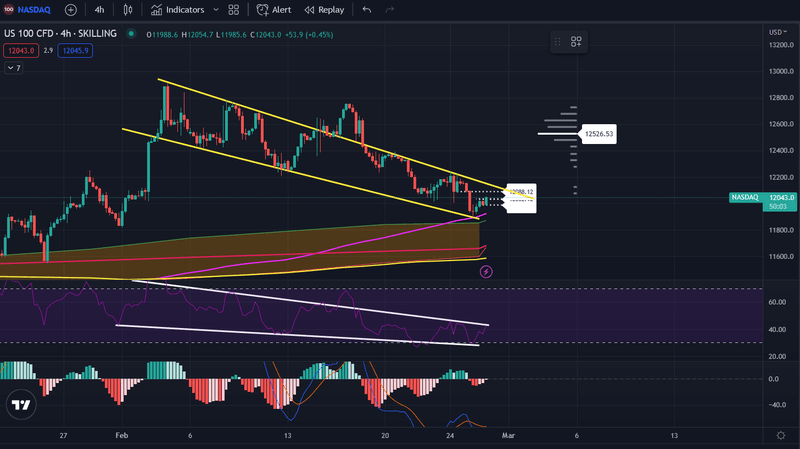Click the blue buy price 12045.9
This screenshot has height=449, width=800.
point(75,51)
